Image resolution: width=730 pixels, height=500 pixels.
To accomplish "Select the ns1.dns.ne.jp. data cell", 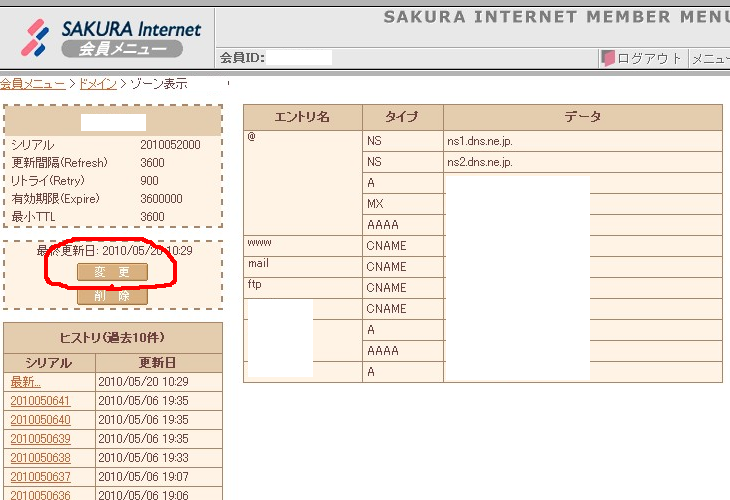I will coord(480,141).
